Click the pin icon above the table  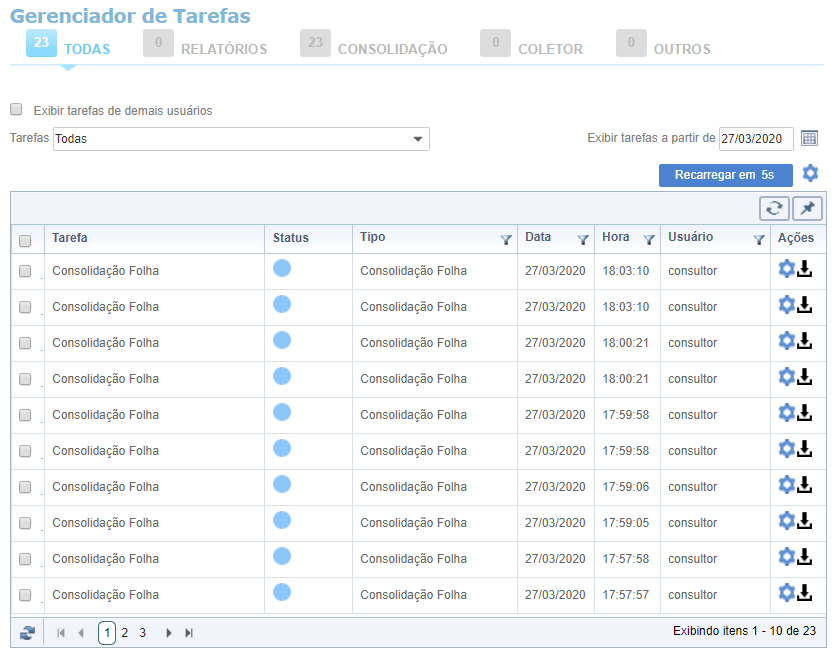pos(807,208)
